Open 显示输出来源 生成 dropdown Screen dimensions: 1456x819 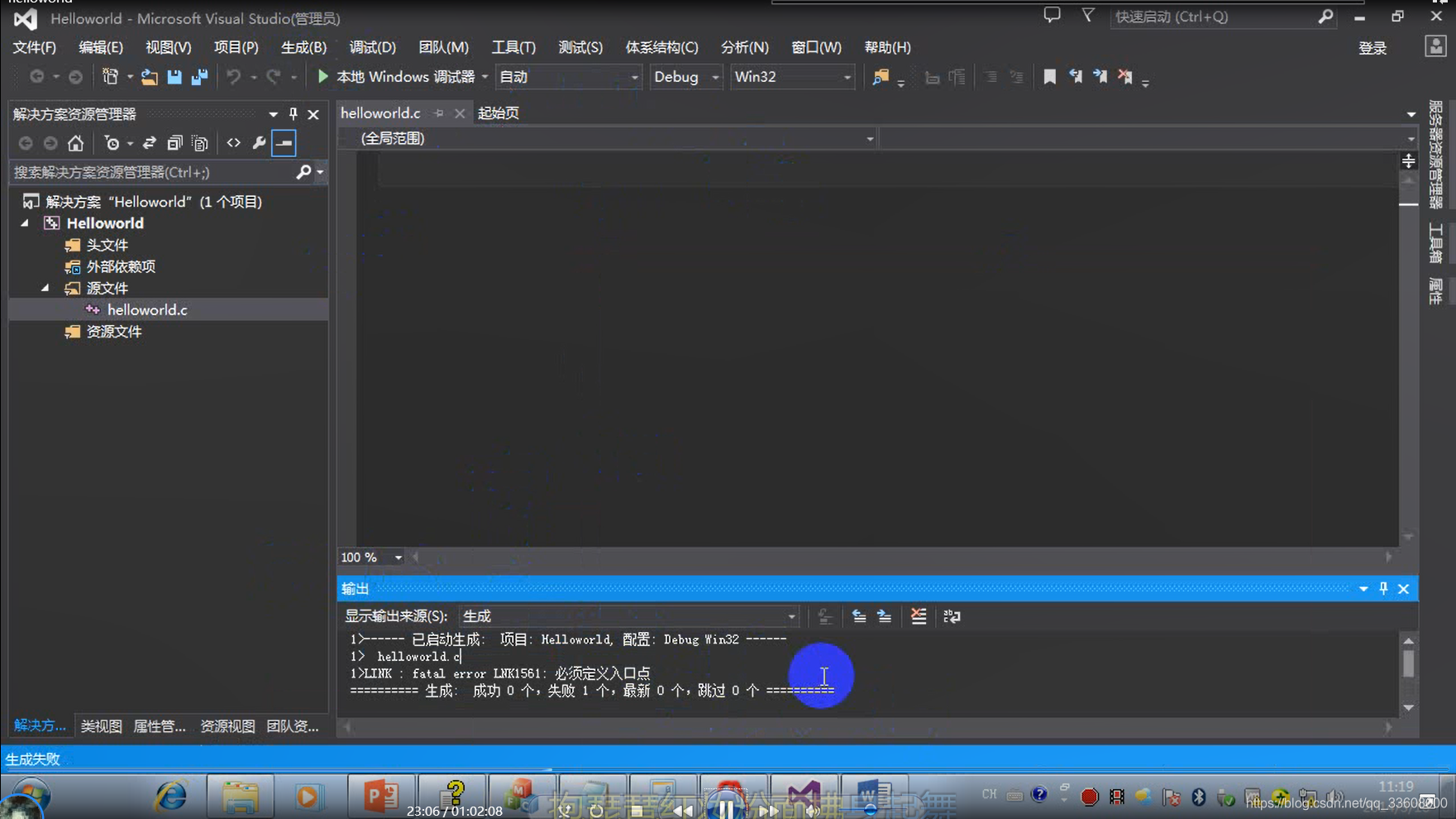(628, 616)
